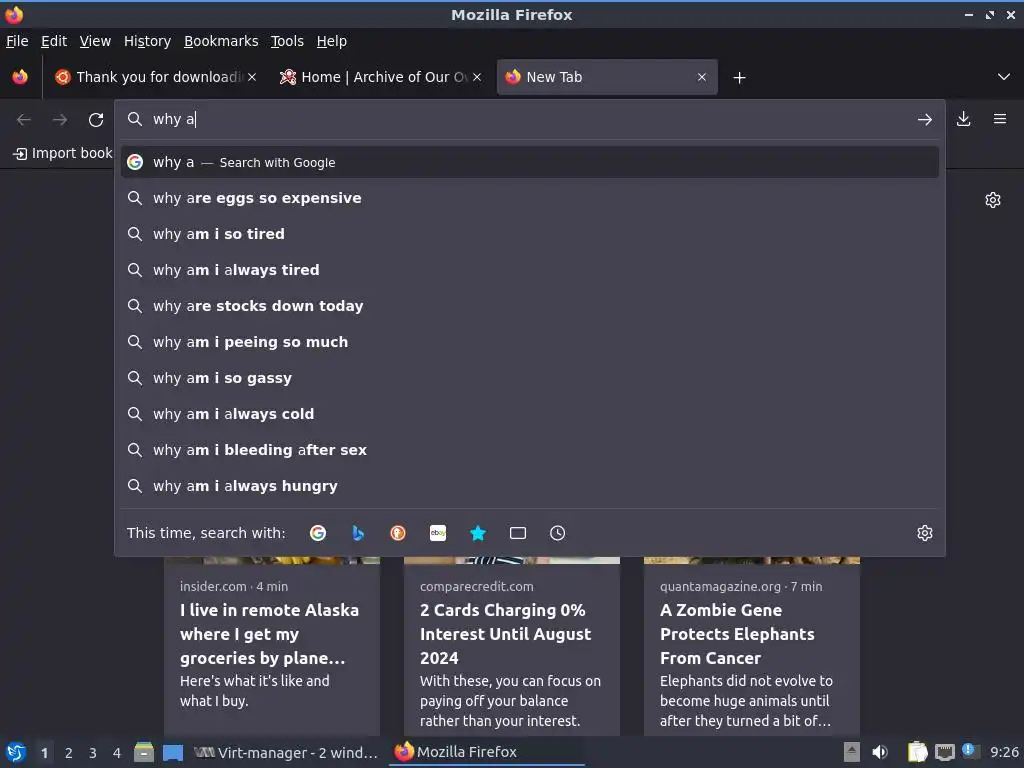1024x768 pixels.
Task: Search bookmarks using the star icon
Action: [478, 533]
